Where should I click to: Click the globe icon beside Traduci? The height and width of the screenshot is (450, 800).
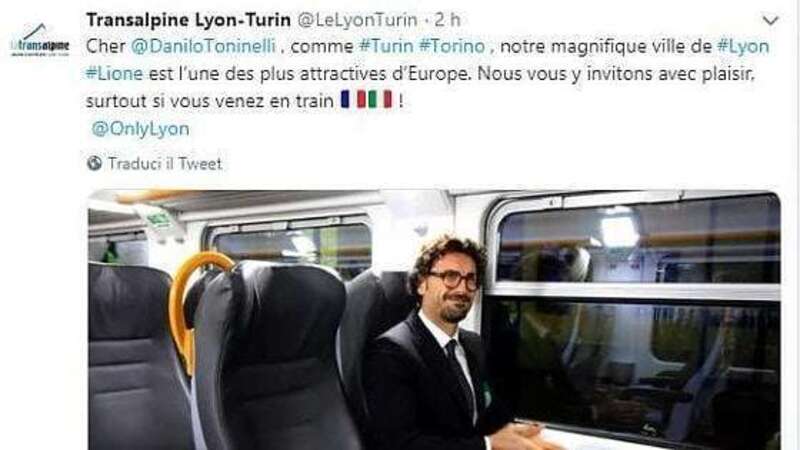(x=94, y=163)
